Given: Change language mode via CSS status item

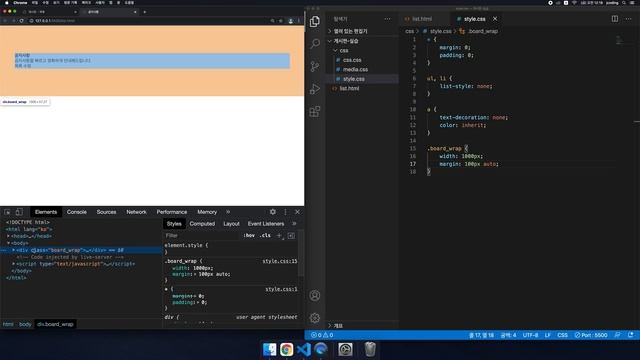Looking at the screenshot, I should (562, 335).
